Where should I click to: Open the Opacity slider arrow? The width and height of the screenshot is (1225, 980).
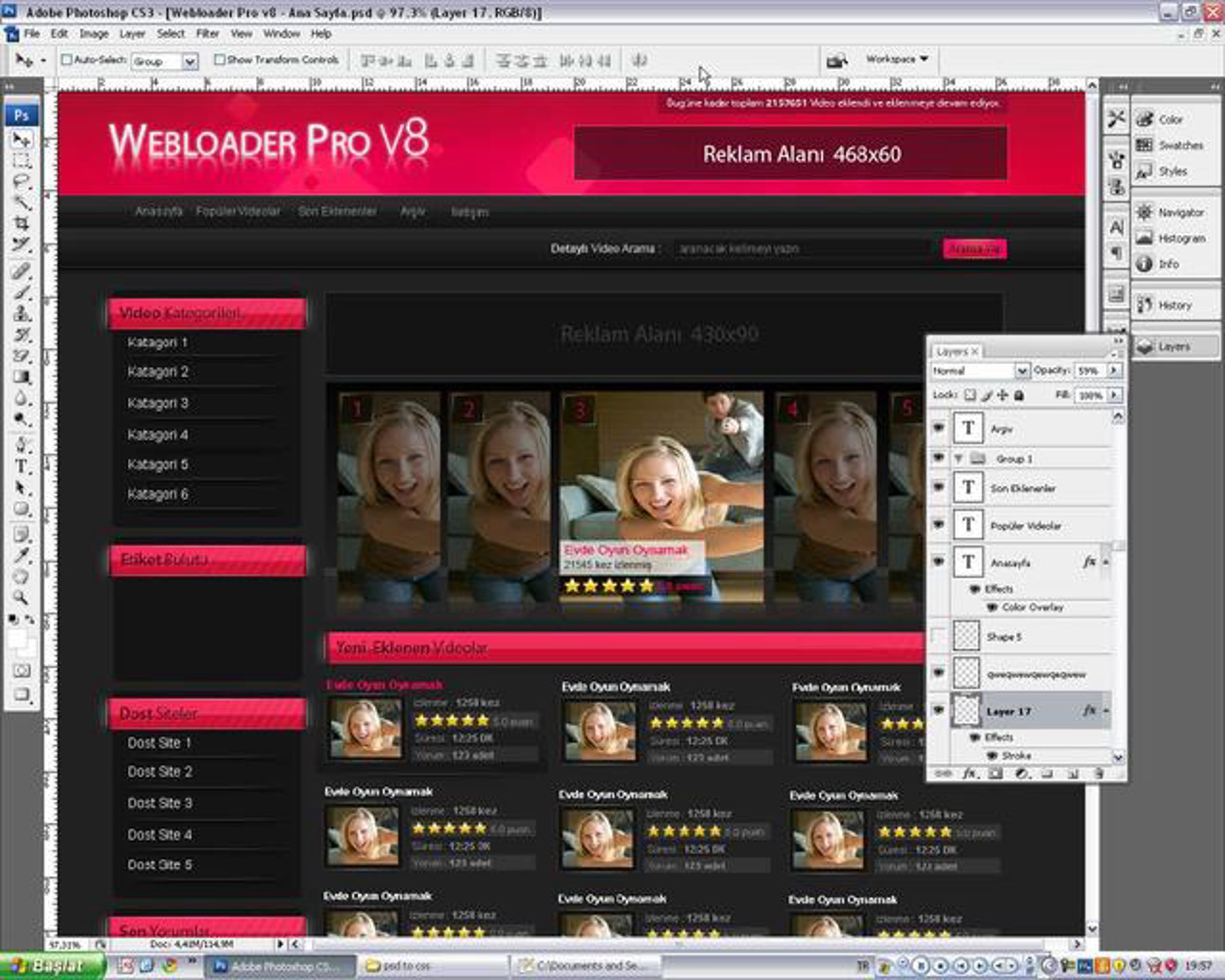click(1114, 371)
